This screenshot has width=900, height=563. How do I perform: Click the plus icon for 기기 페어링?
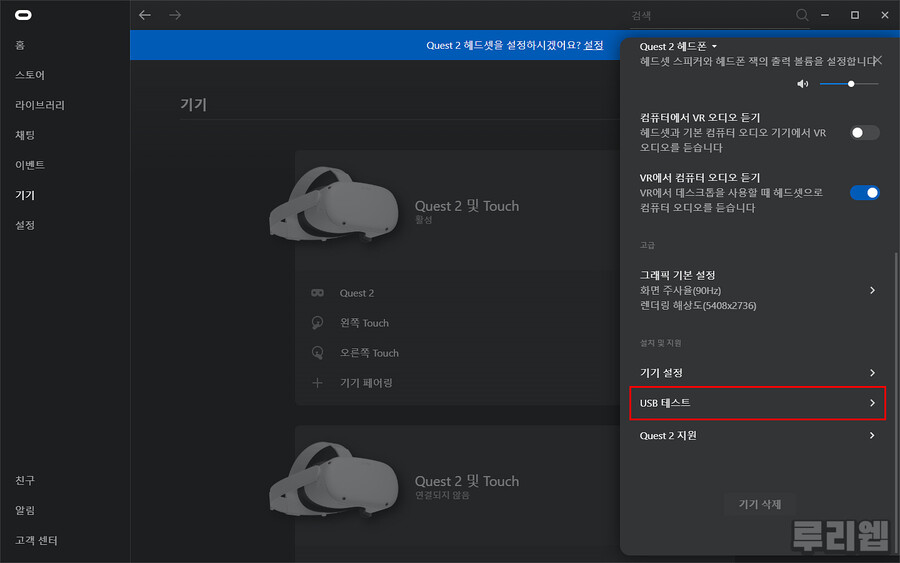point(317,383)
